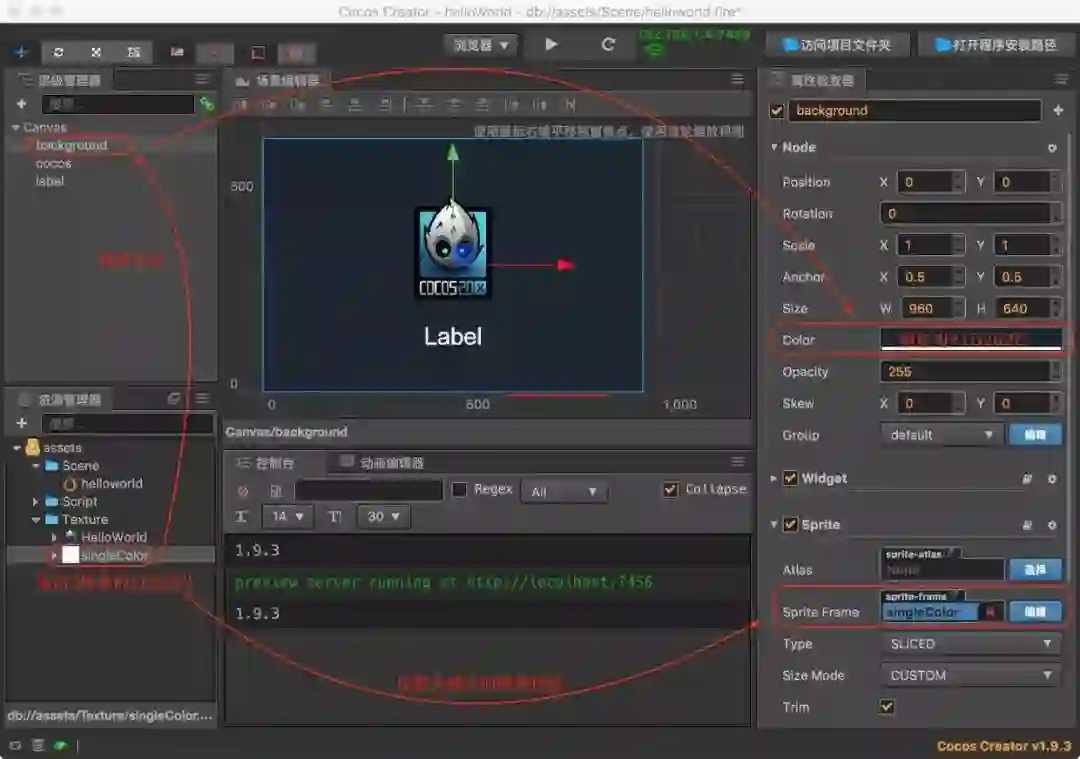Open the property inspector tab
The width and height of the screenshot is (1080, 759).
click(x=815, y=81)
